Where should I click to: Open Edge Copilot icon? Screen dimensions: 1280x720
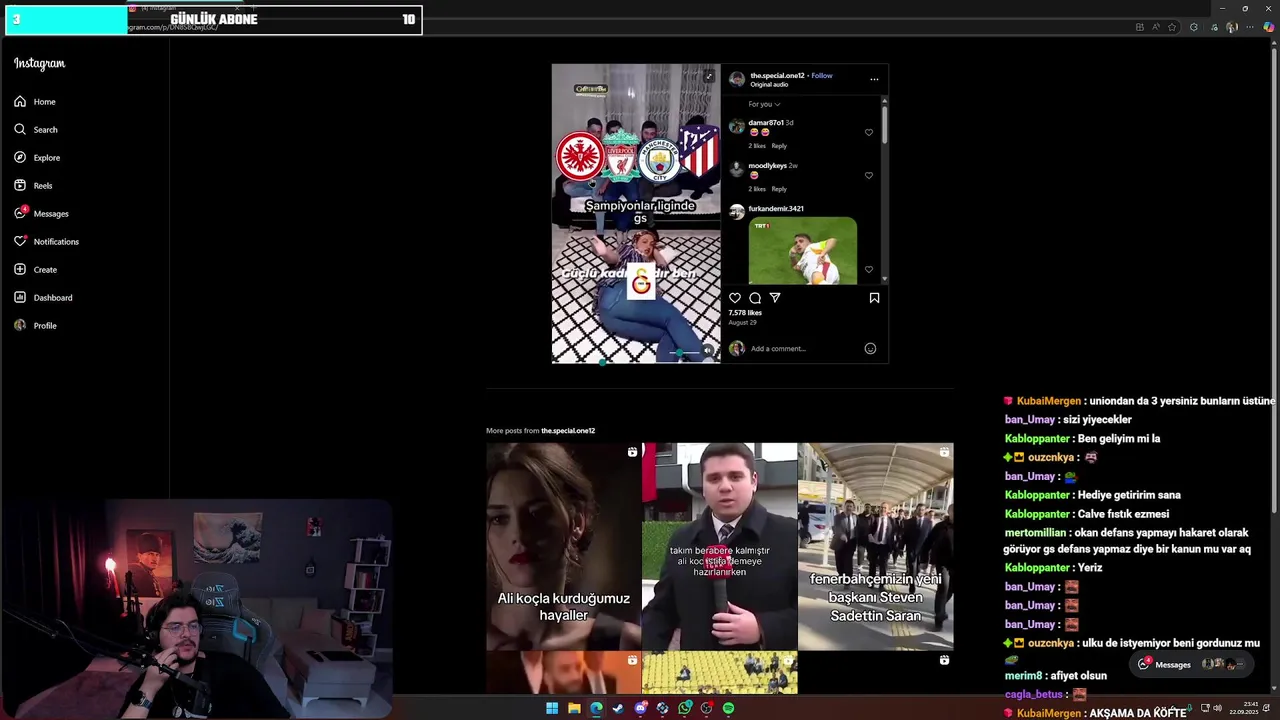click(1269, 27)
